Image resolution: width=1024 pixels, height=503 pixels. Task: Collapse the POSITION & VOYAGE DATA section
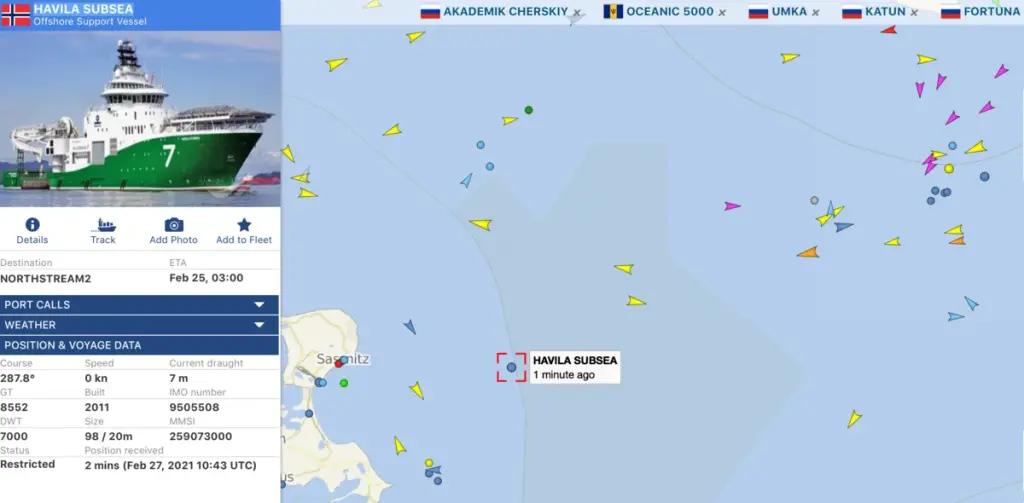[139, 345]
